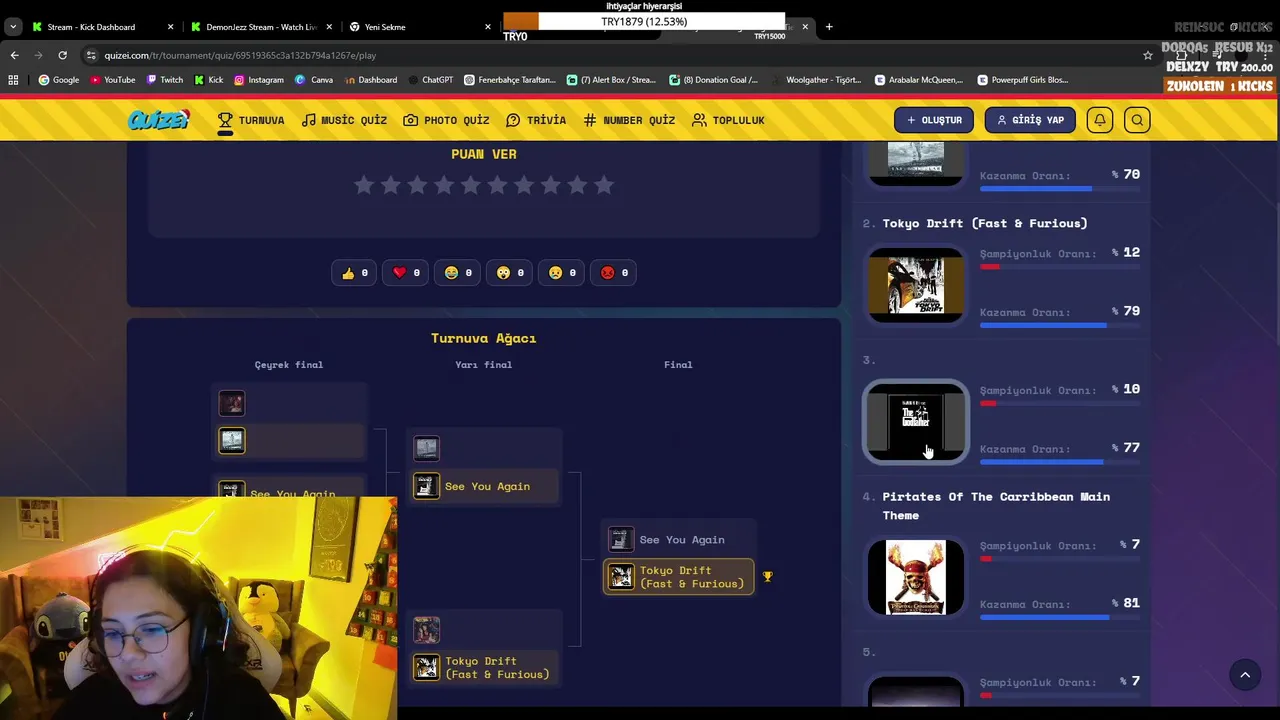This screenshot has height=720, width=1280.
Task: Open the Kick bookmark
Action: (209, 80)
